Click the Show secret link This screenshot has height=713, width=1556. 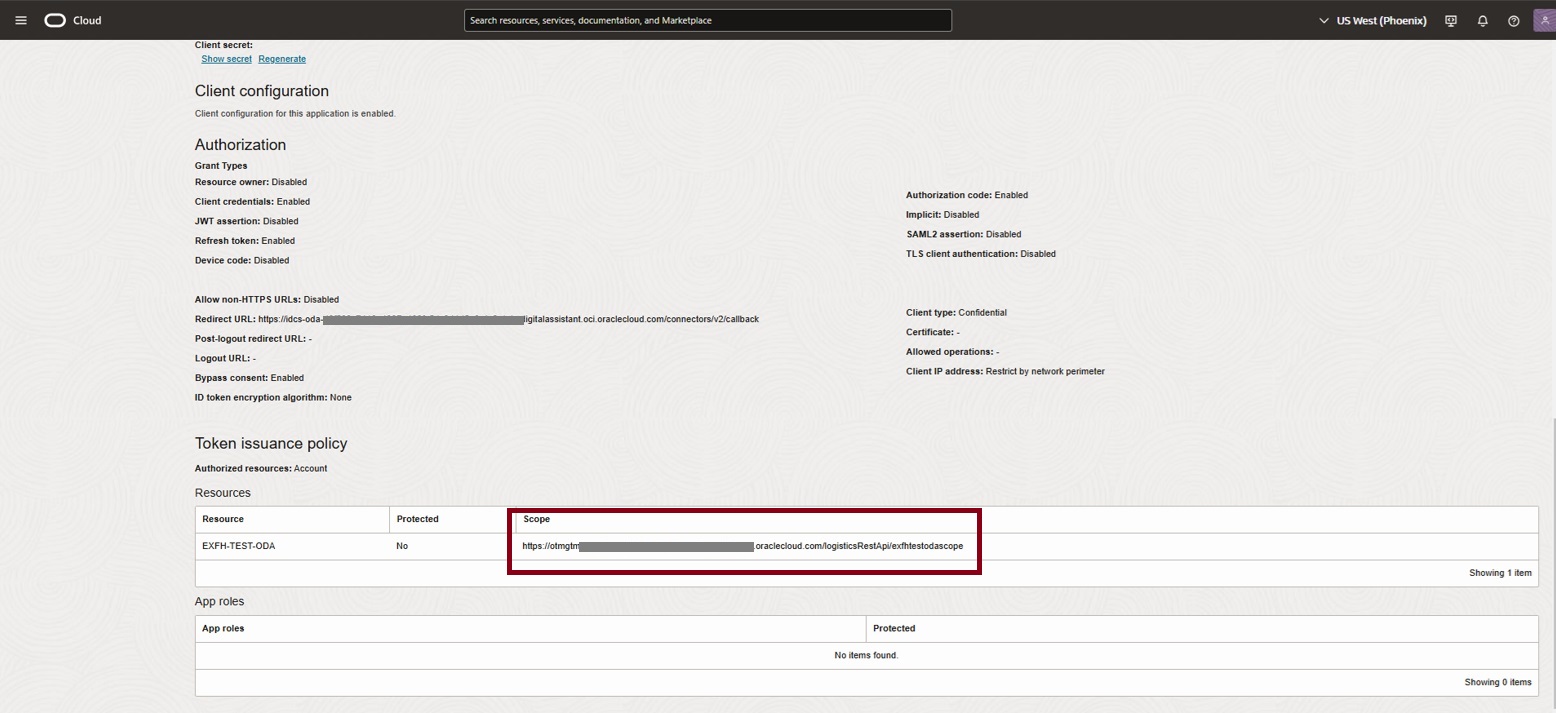[226, 59]
